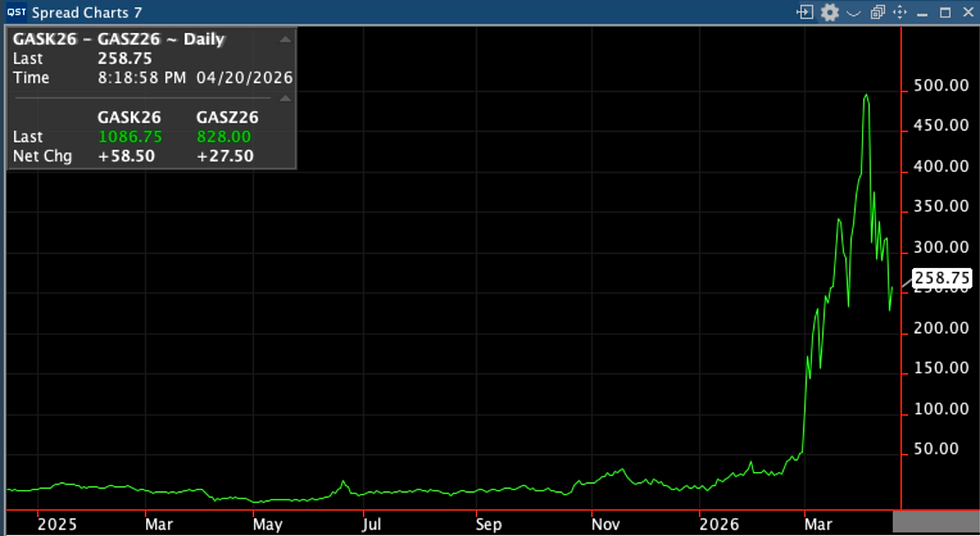Screen dimensions: 980x536
Task: Click the import/dock arrow icon in title bar
Action: point(805,12)
